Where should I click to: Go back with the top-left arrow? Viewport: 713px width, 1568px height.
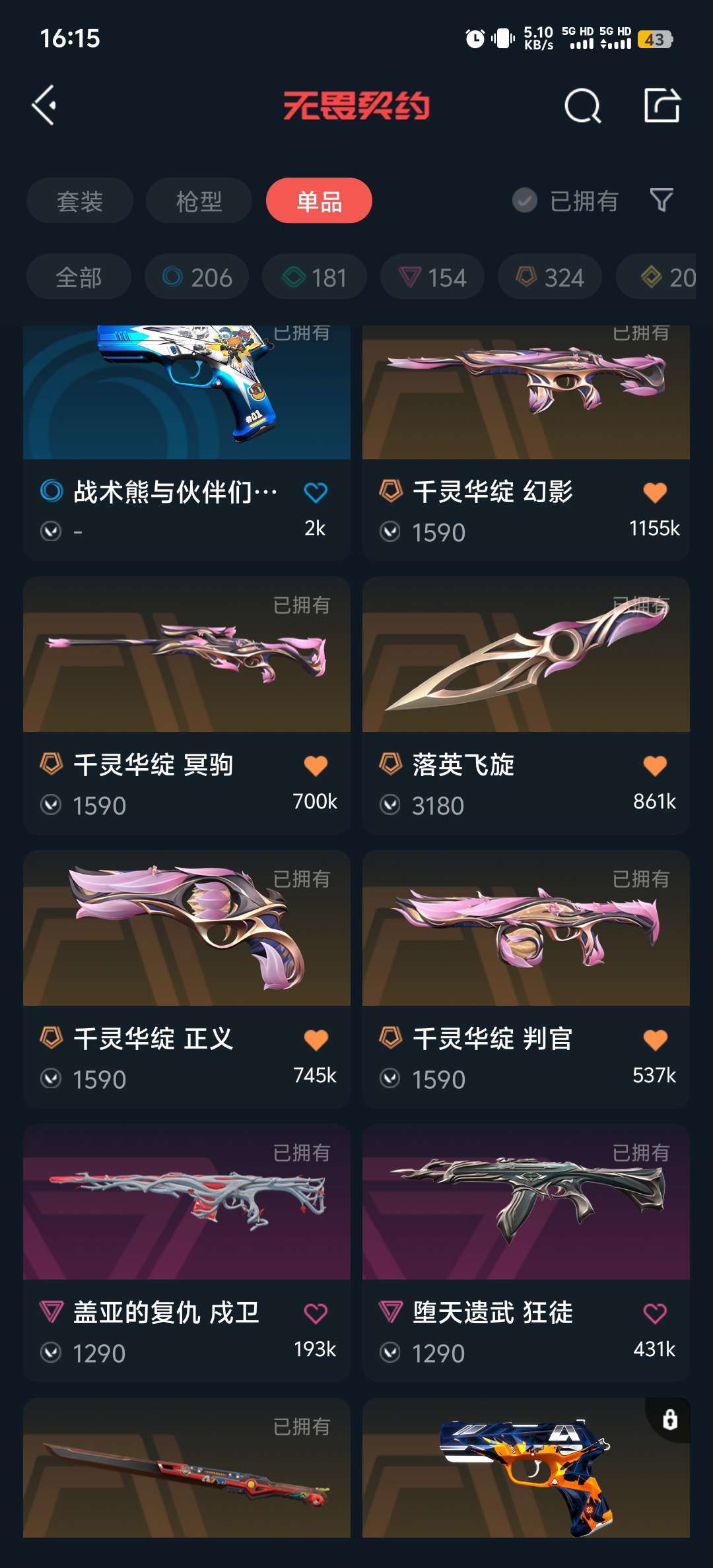pos(44,106)
